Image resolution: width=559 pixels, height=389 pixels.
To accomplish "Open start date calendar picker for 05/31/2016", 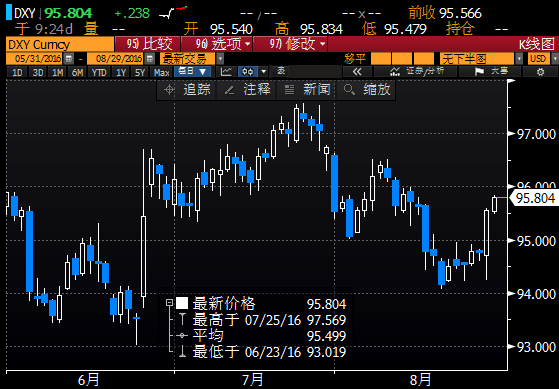I will [69, 58].
